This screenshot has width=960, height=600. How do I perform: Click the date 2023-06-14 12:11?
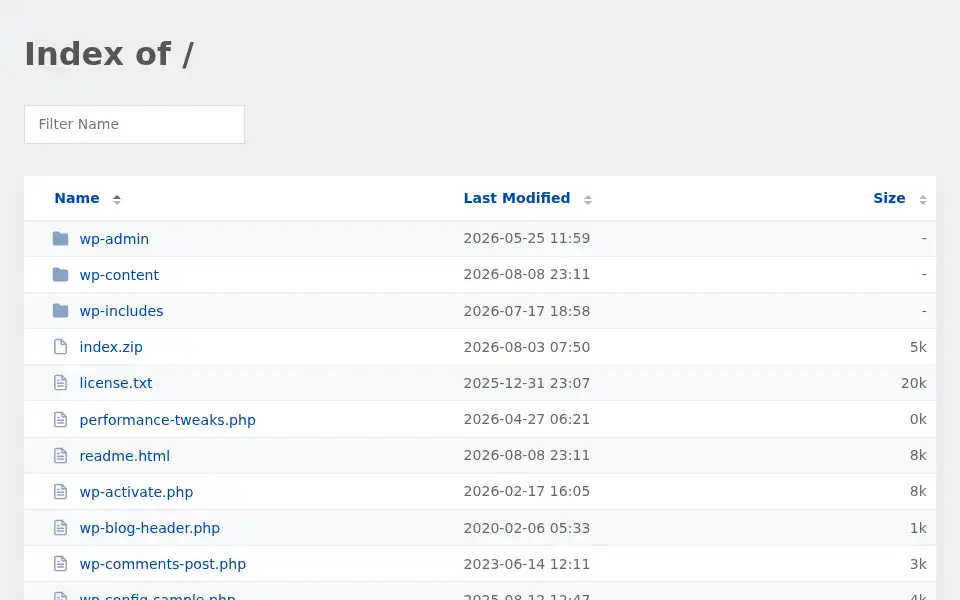tap(527, 564)
